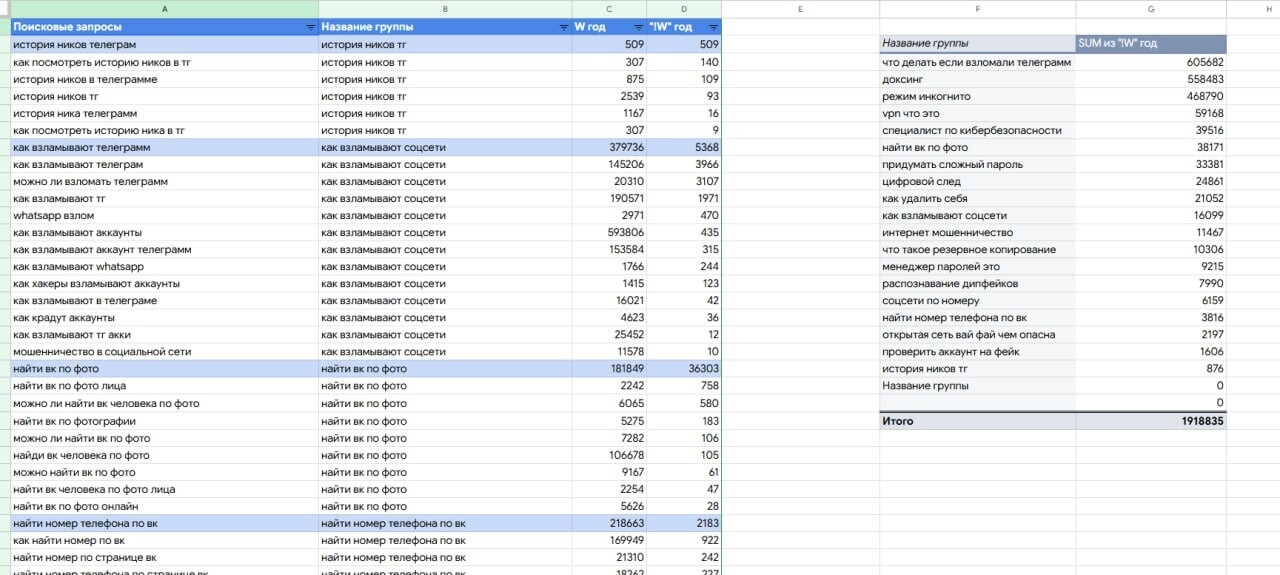Viewport: 1280px width, 575px height.
Task: Select value 2183 in "IW" год column
Action: pyautogui.click(x=683, y=523)
